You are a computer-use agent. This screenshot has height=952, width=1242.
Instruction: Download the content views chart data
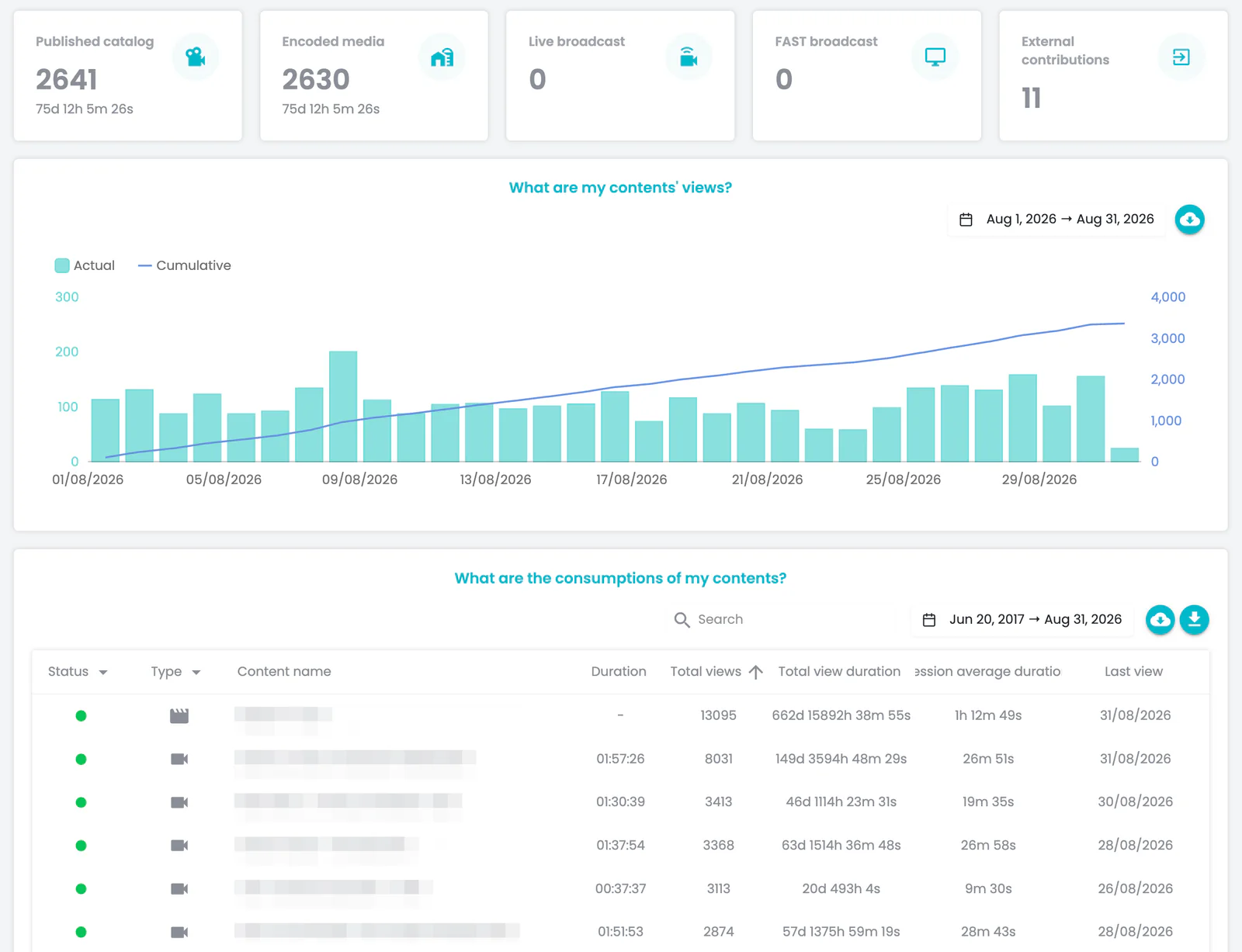(1189, 220)
